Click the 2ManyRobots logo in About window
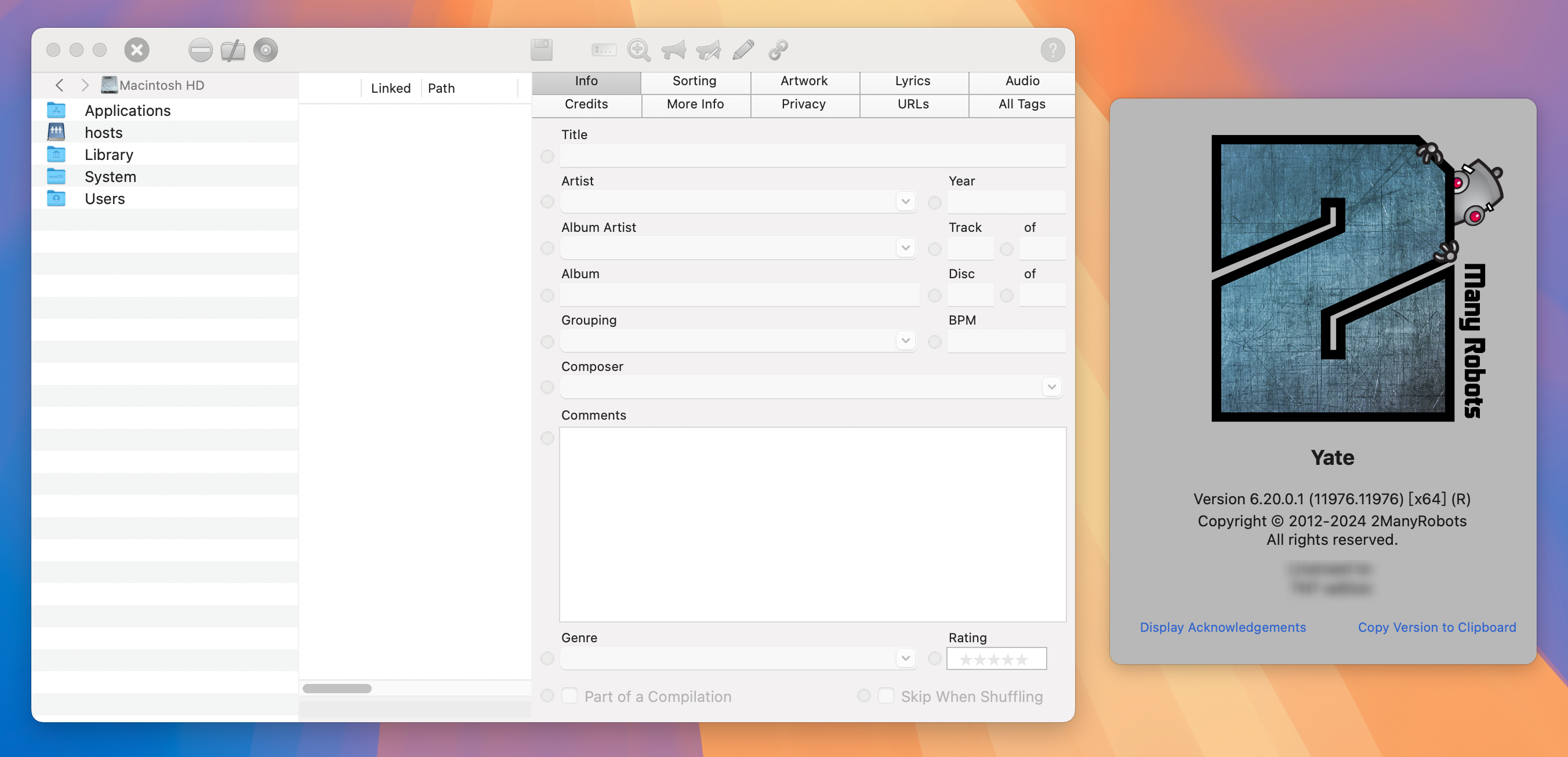The image size is (1568, 757). 1357,278
